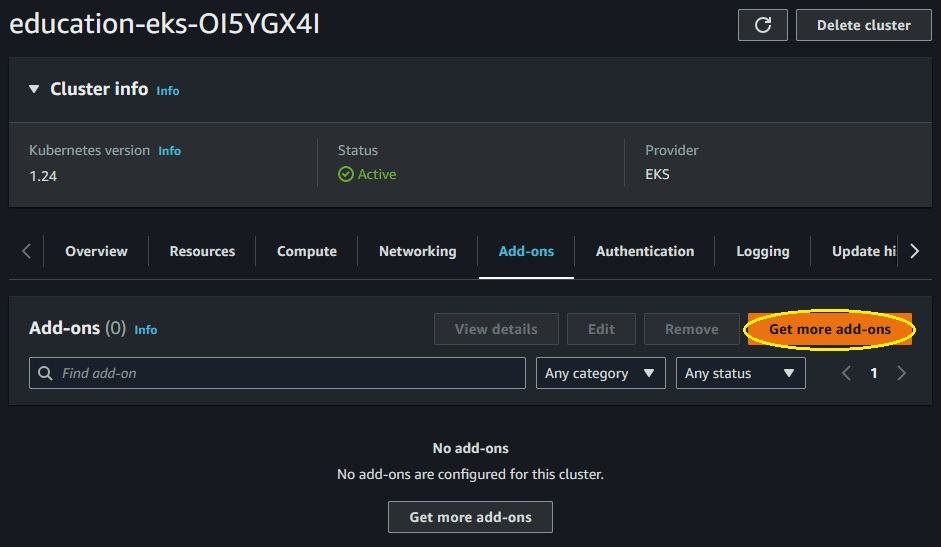
Task: Click the orange Get more add-ons button
Action: 830,329
